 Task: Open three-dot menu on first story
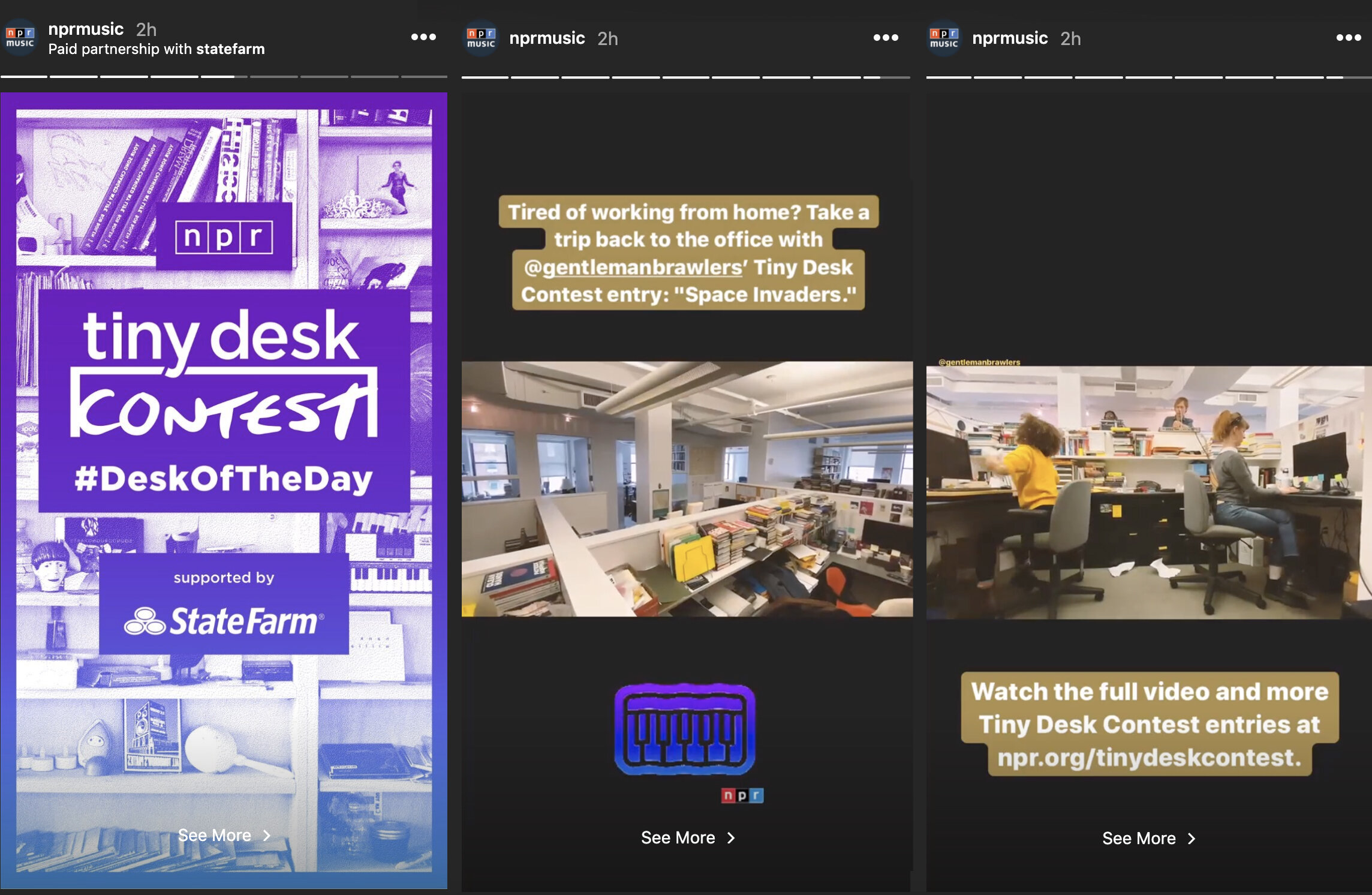(423, 37)
